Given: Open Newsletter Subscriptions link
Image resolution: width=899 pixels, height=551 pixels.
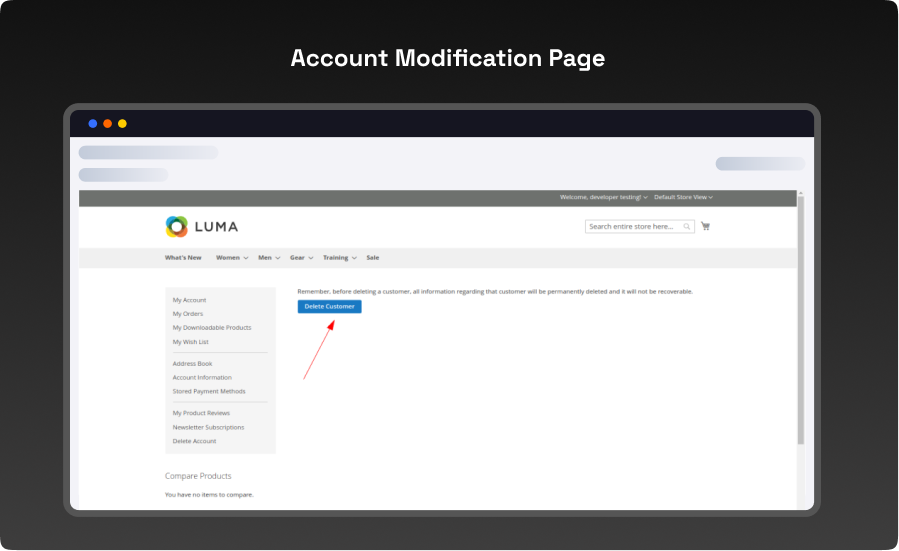Looking at the screenshot, I should coord(208,427).
